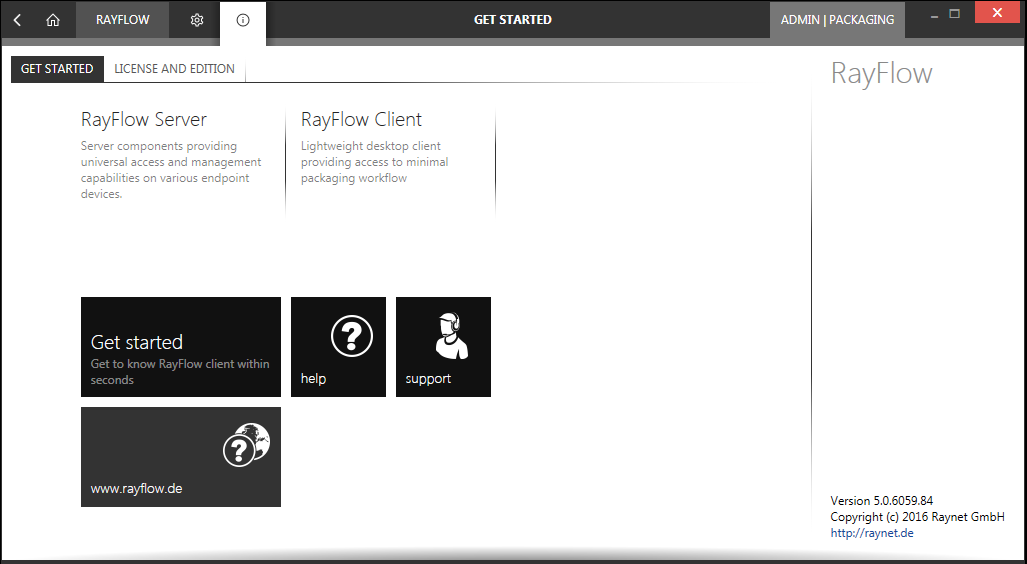Switch to LICENSE AND EDITION tab
This screenshot has height=564, width=1027.
pyautogui.click(x=174, y=69)
